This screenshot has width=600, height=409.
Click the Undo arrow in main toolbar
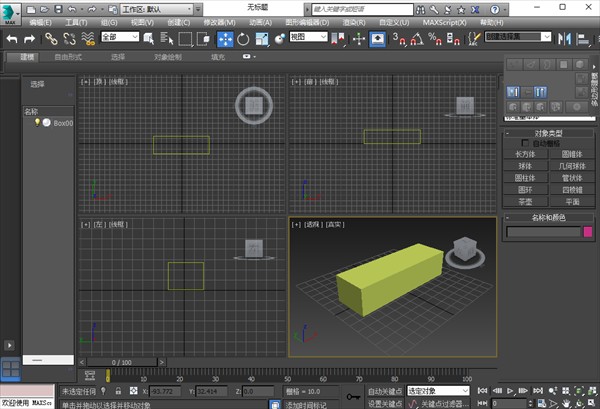12,38
